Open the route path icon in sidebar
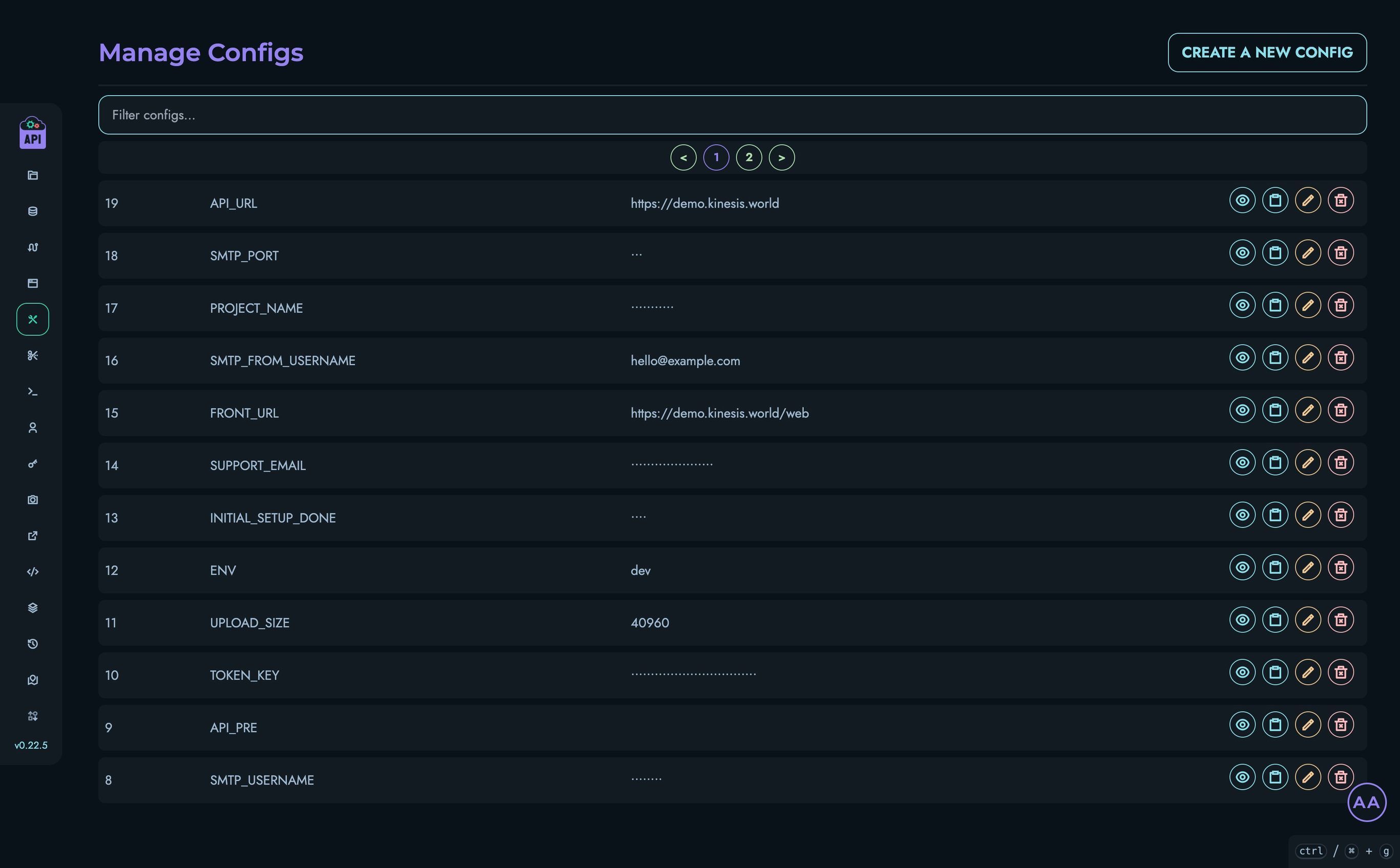Image resolution: width=1400 pixels, height=868 pixels. [x=33, y=247]
